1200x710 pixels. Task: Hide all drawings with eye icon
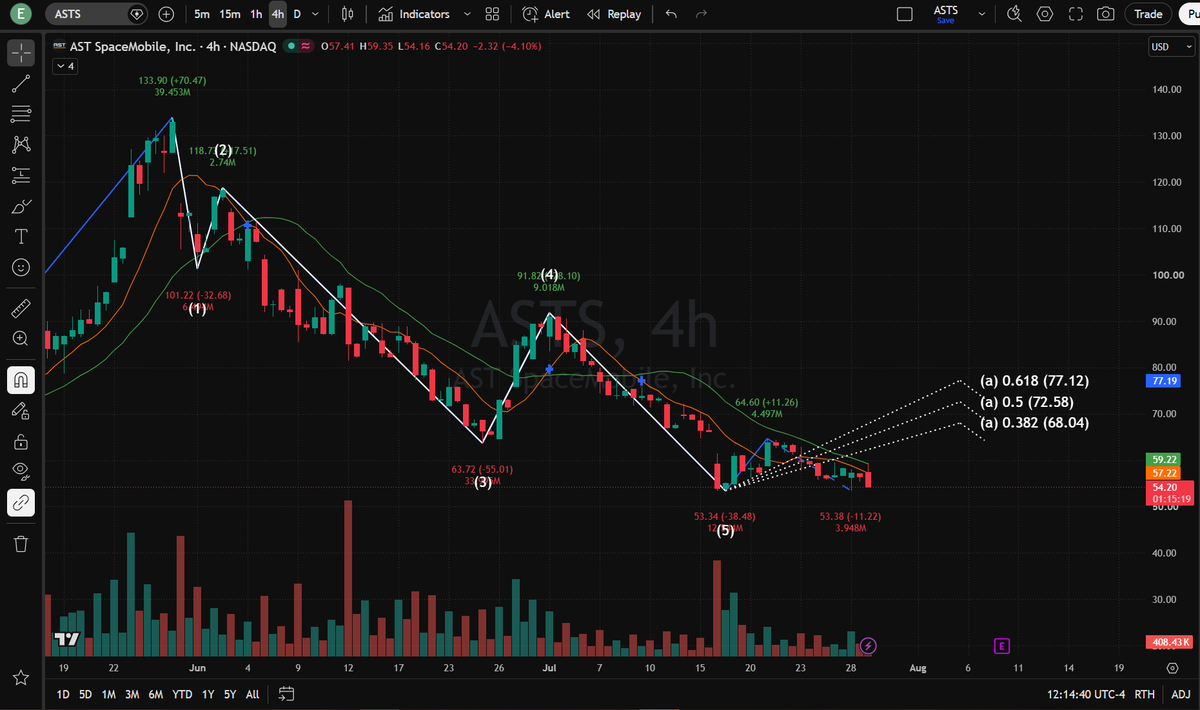pyautogui.click(x=21, y=472)
